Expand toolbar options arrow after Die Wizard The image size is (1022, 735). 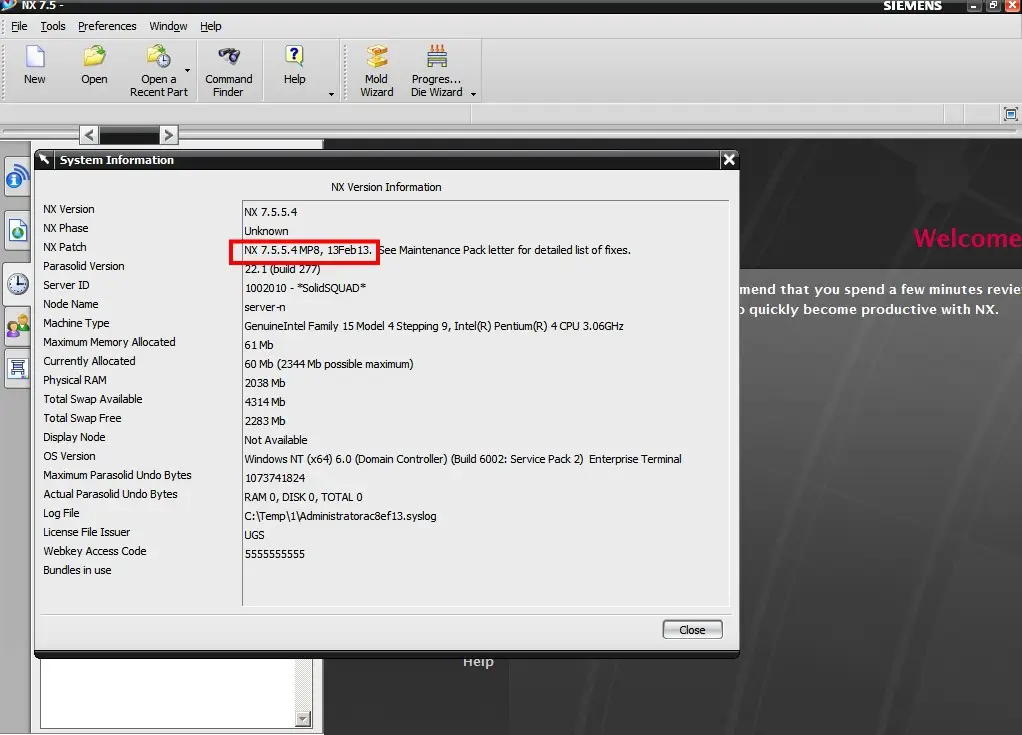tap(474, 94)
